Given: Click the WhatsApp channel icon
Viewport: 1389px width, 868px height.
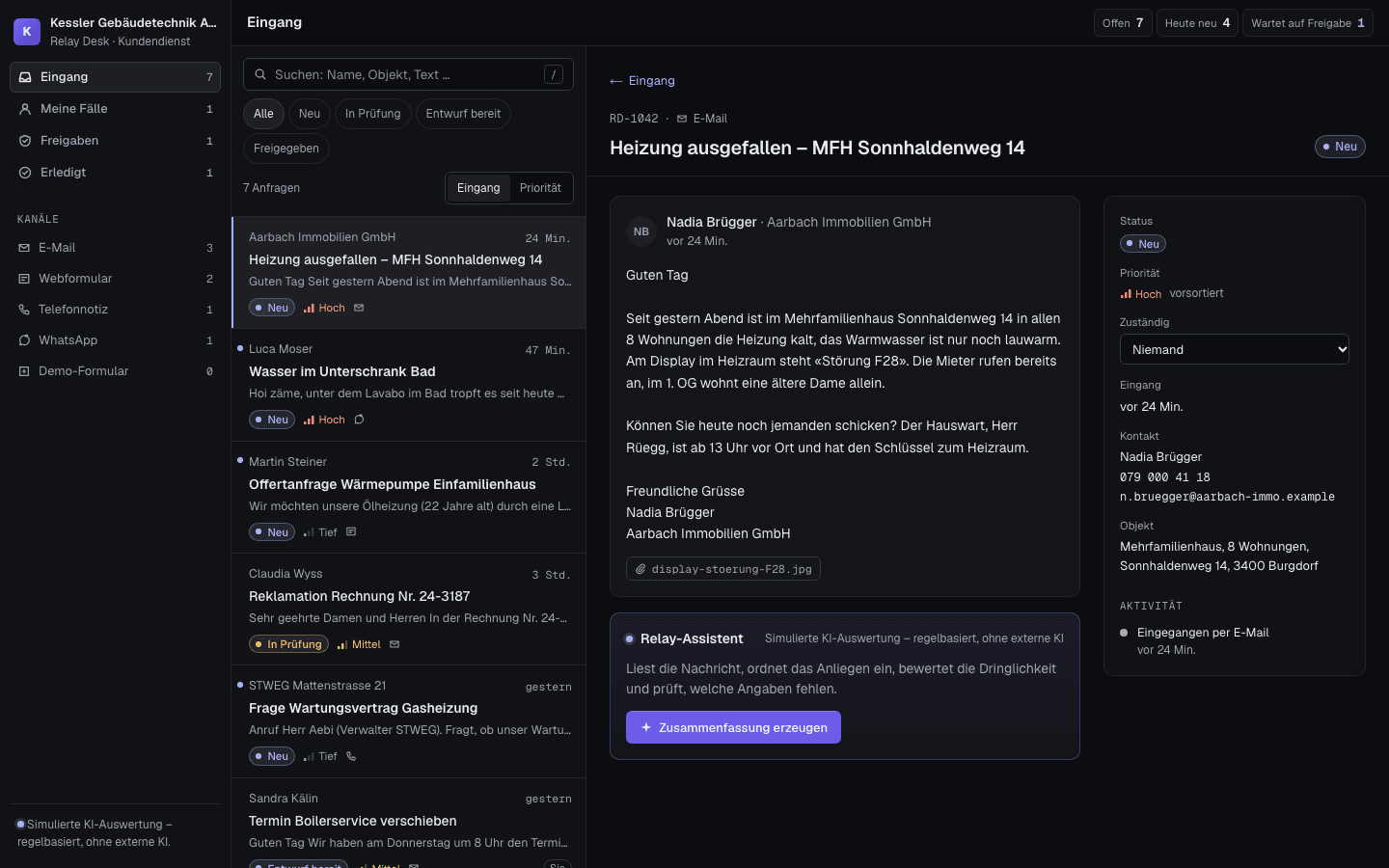Looking at the screenshot, I should click(24, 340).
